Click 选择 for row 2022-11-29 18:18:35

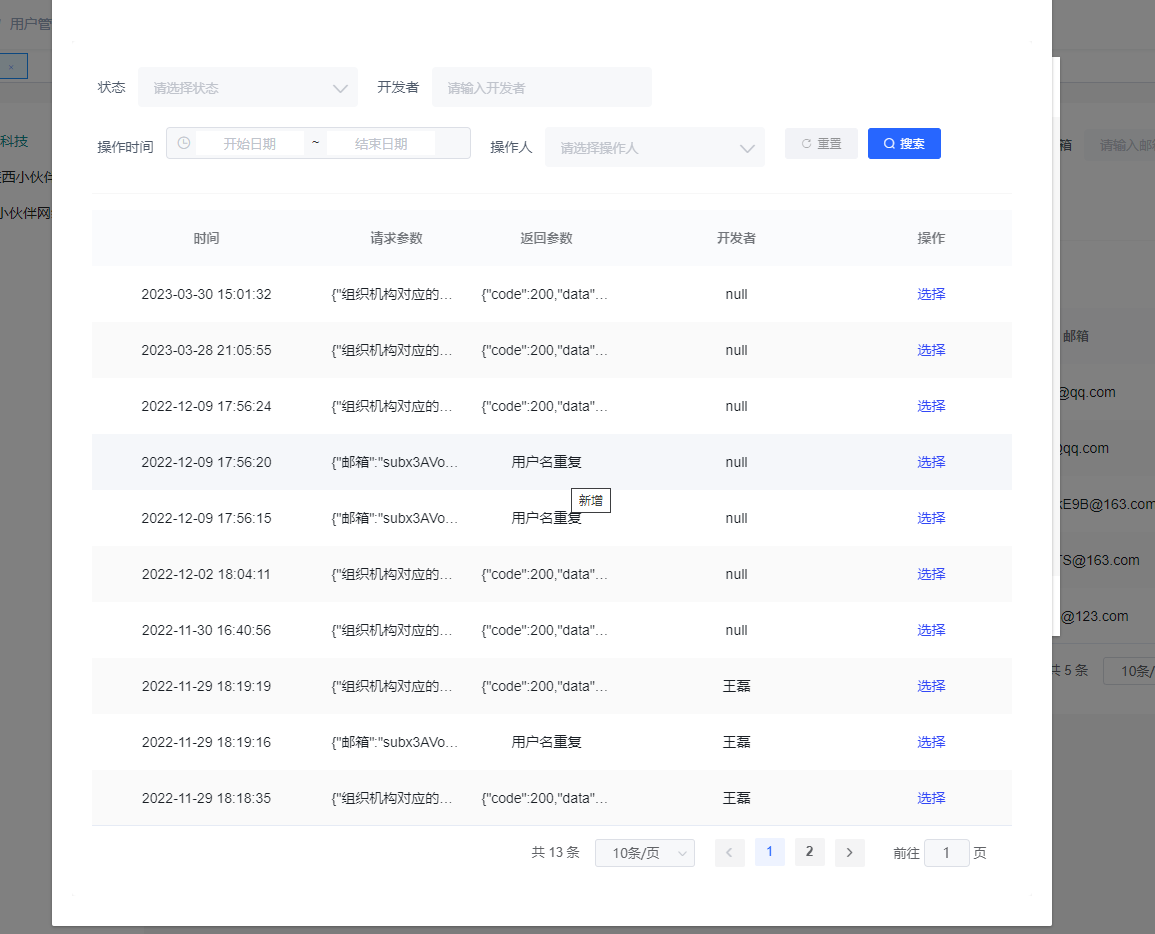click(931, 798)
